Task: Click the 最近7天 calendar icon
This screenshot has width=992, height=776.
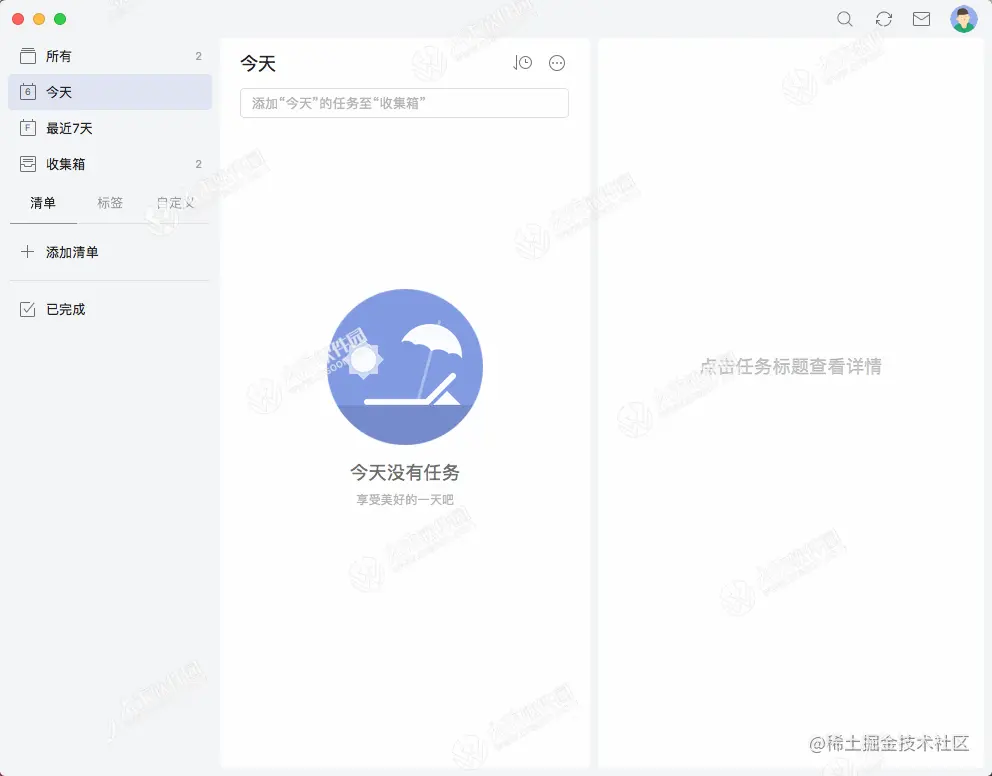Action: pos(28,128)
